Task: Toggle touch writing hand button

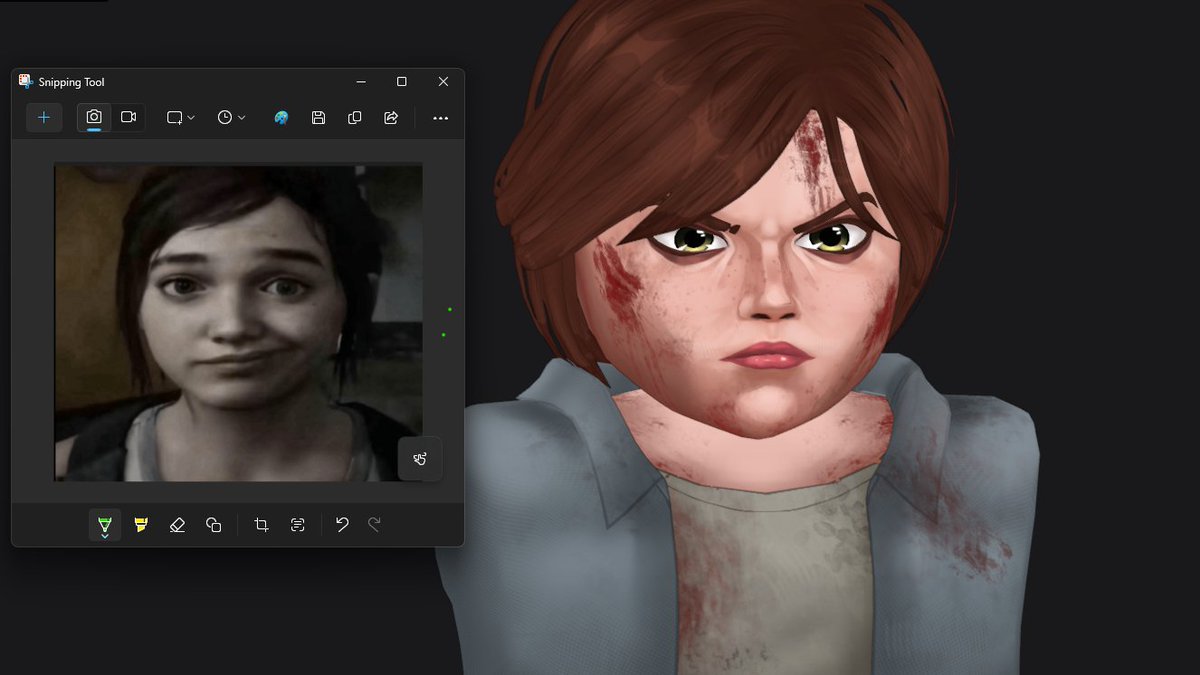Action: click(420, 459)
